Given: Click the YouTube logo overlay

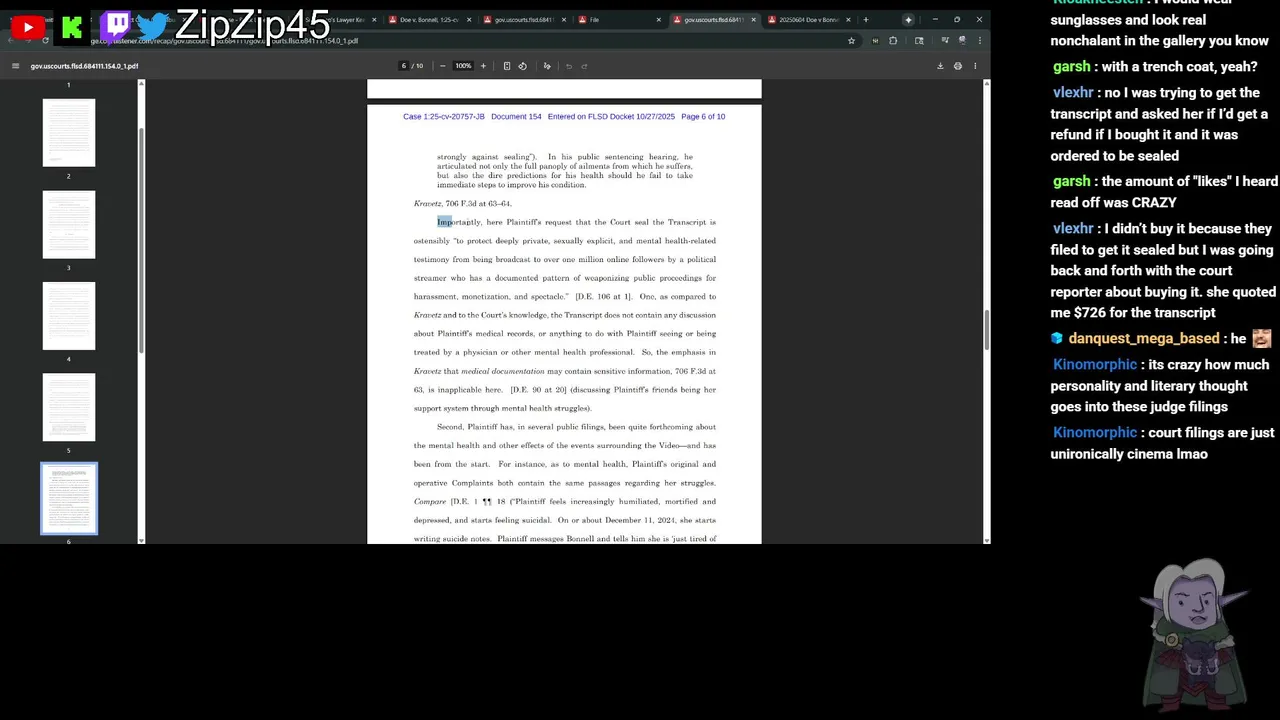Looking at the screenshot, I should (x=28, y=28).
